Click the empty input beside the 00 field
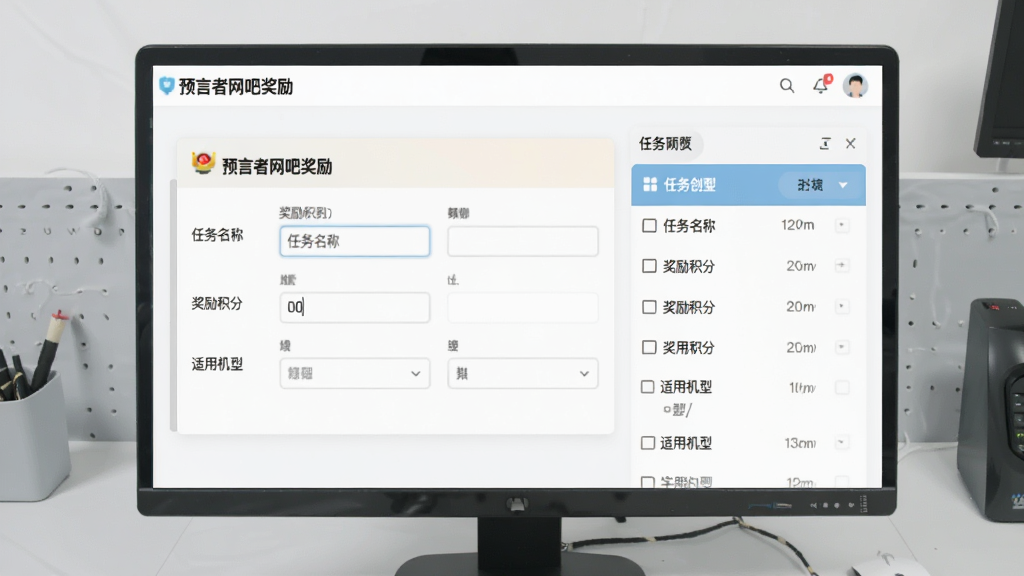 [522, 308]
